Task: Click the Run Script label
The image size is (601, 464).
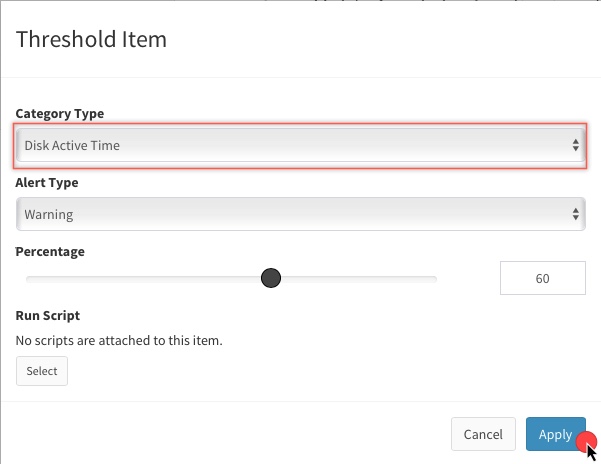Action: click(48, 316)
